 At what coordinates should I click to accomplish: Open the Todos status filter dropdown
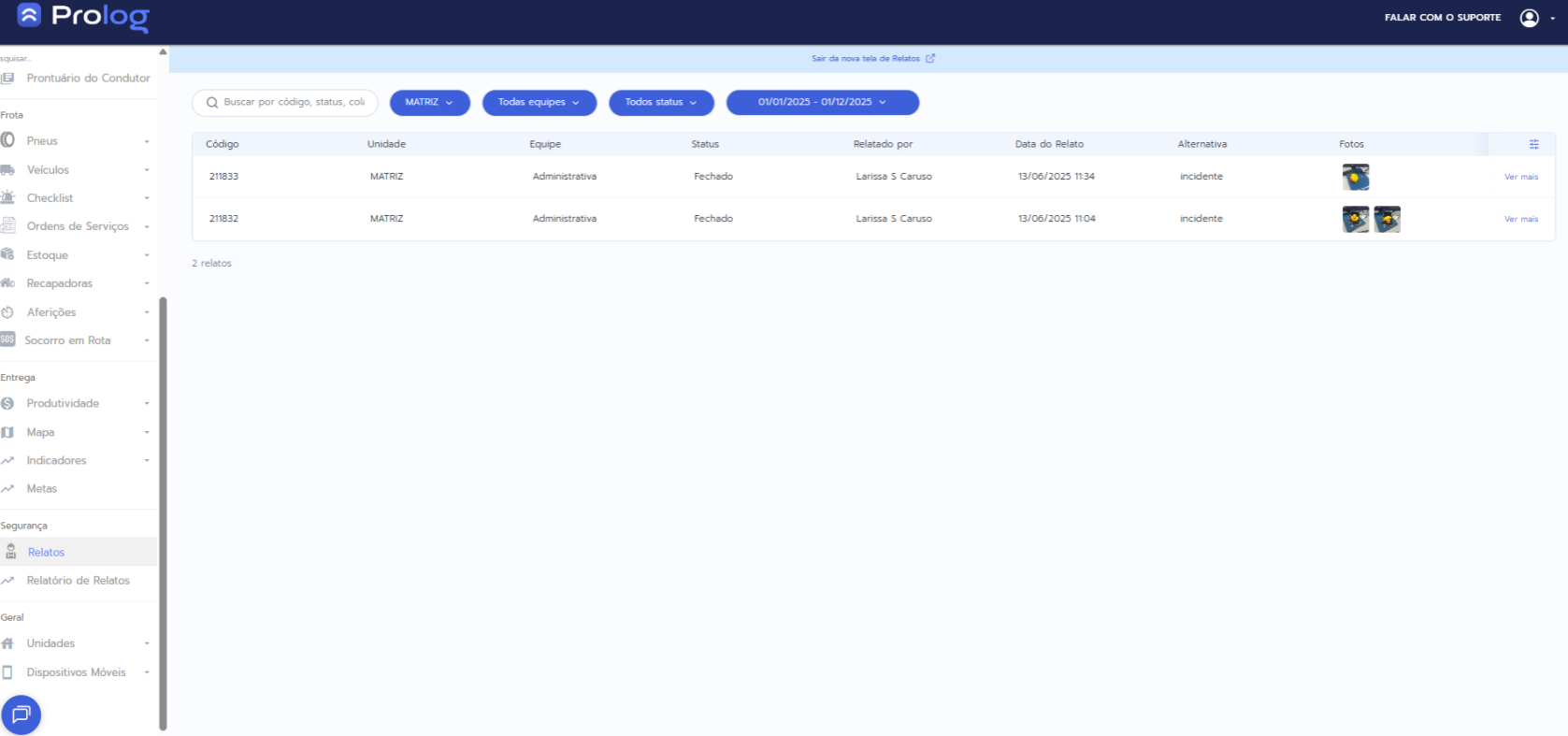tap(661, 102)
